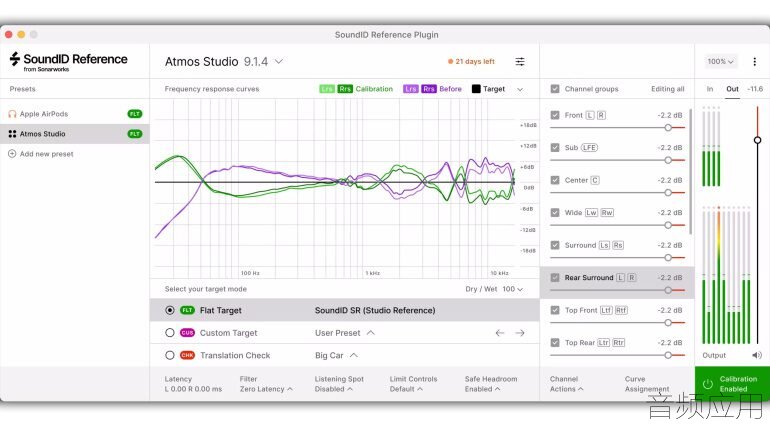Open the Atmos Studio 9.1.4 preset dropdown
The image size is (770, 425).
(x=224, y=62)
